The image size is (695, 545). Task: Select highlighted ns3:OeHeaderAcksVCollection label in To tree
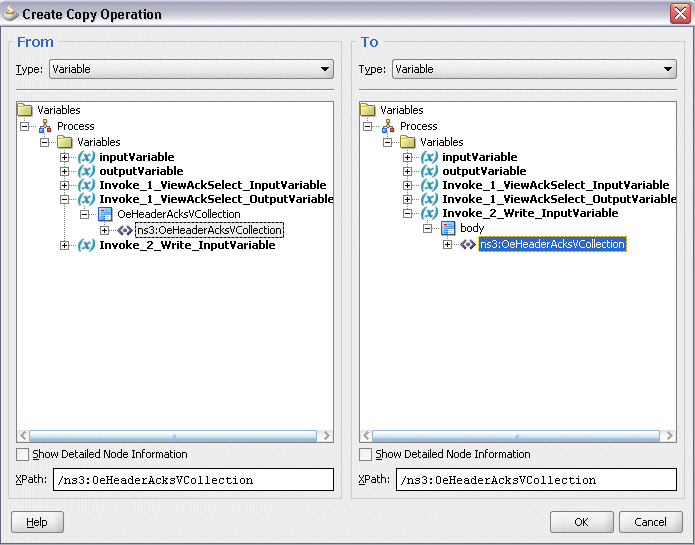coord(552,244)
